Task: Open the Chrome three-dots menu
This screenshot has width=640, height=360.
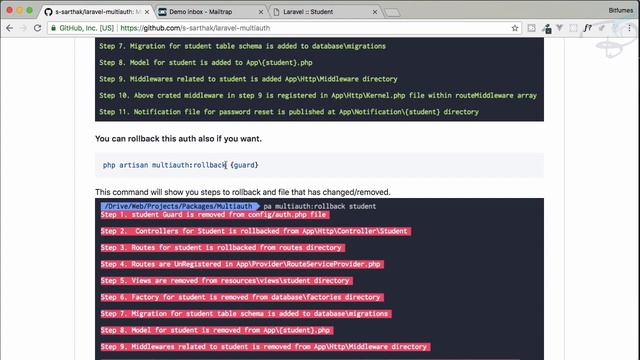Action: point(629,28)
